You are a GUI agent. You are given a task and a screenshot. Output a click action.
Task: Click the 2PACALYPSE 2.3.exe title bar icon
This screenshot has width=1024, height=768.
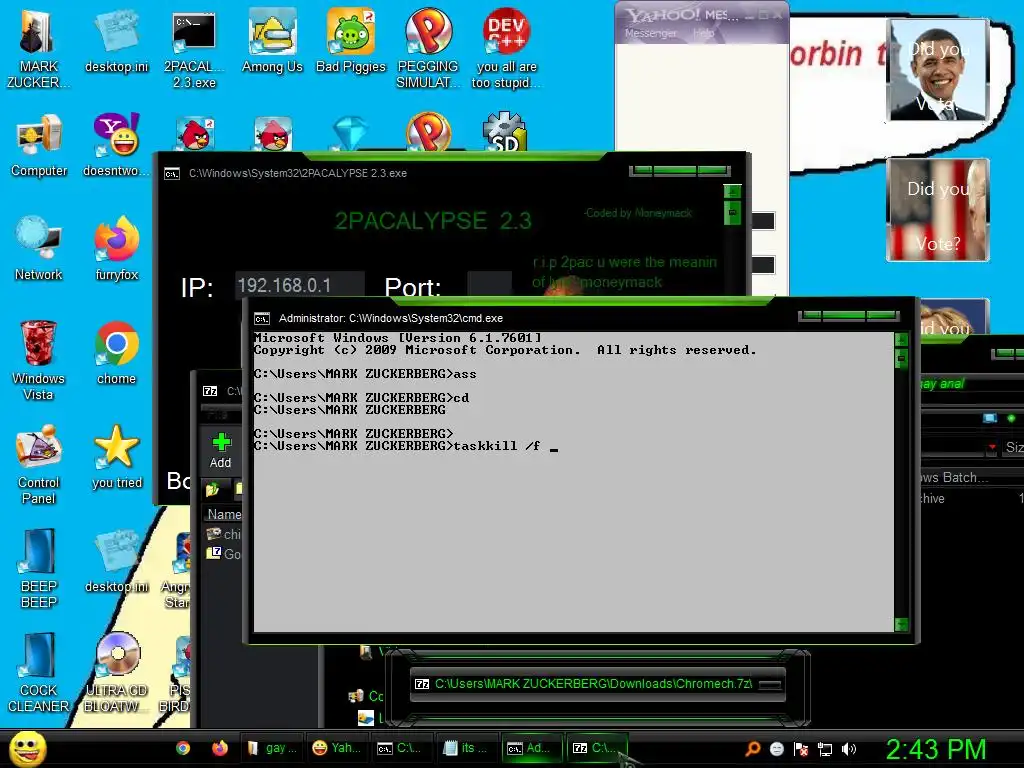click(x=172, y=174)
